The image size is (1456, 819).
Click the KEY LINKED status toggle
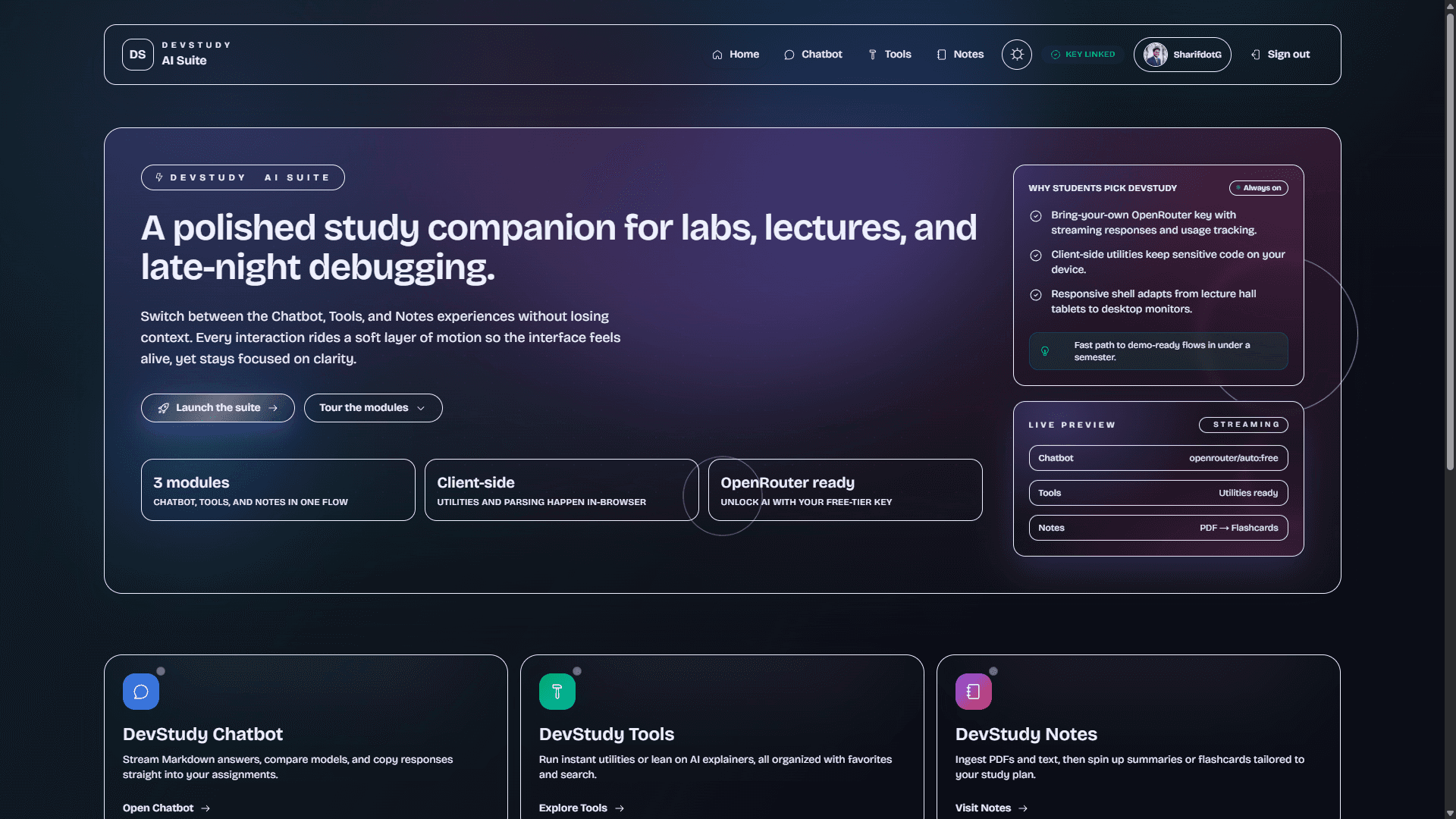point(1083,54)
